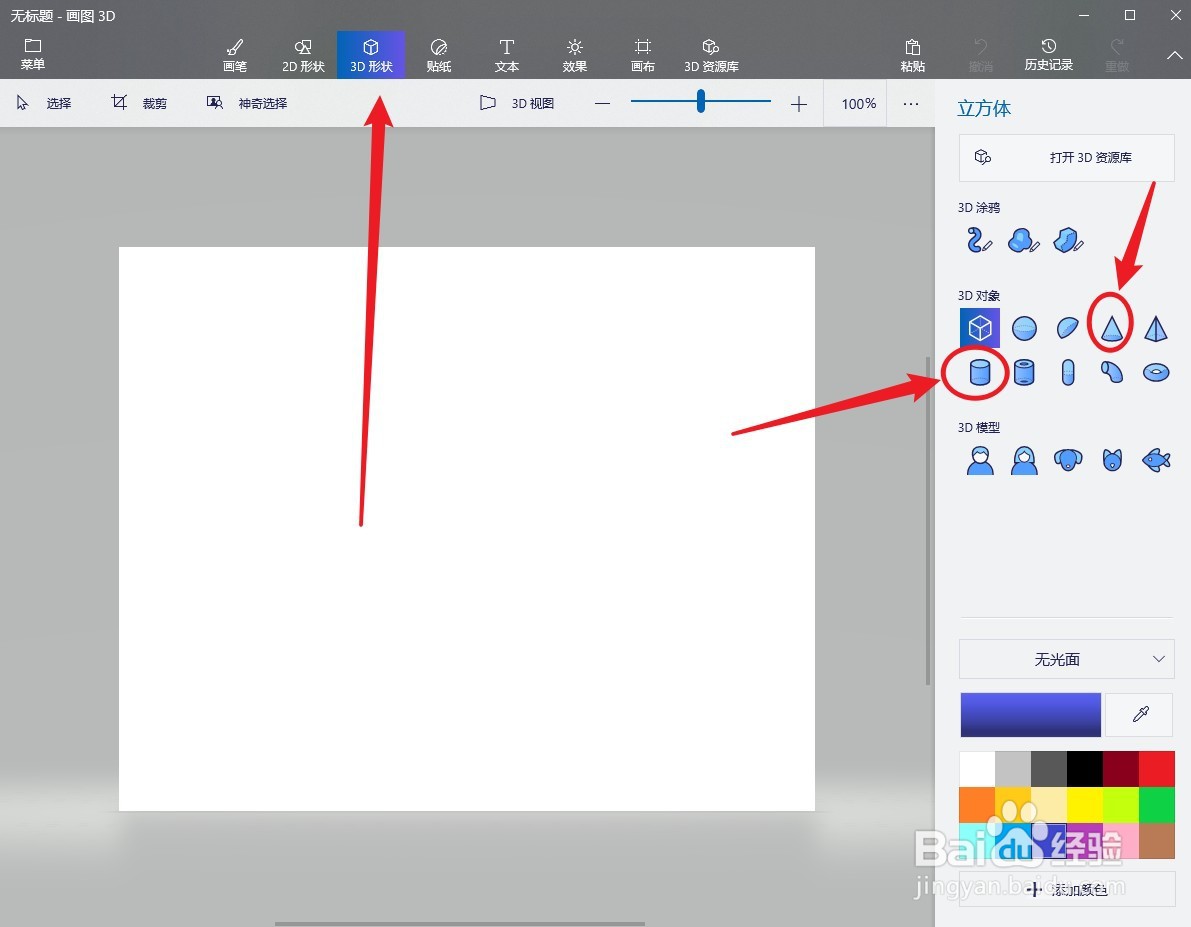The width and height of the screenshot is (1191, 927).
Task: Select the 画笔 brushes tool
Action: click(235, 55)
